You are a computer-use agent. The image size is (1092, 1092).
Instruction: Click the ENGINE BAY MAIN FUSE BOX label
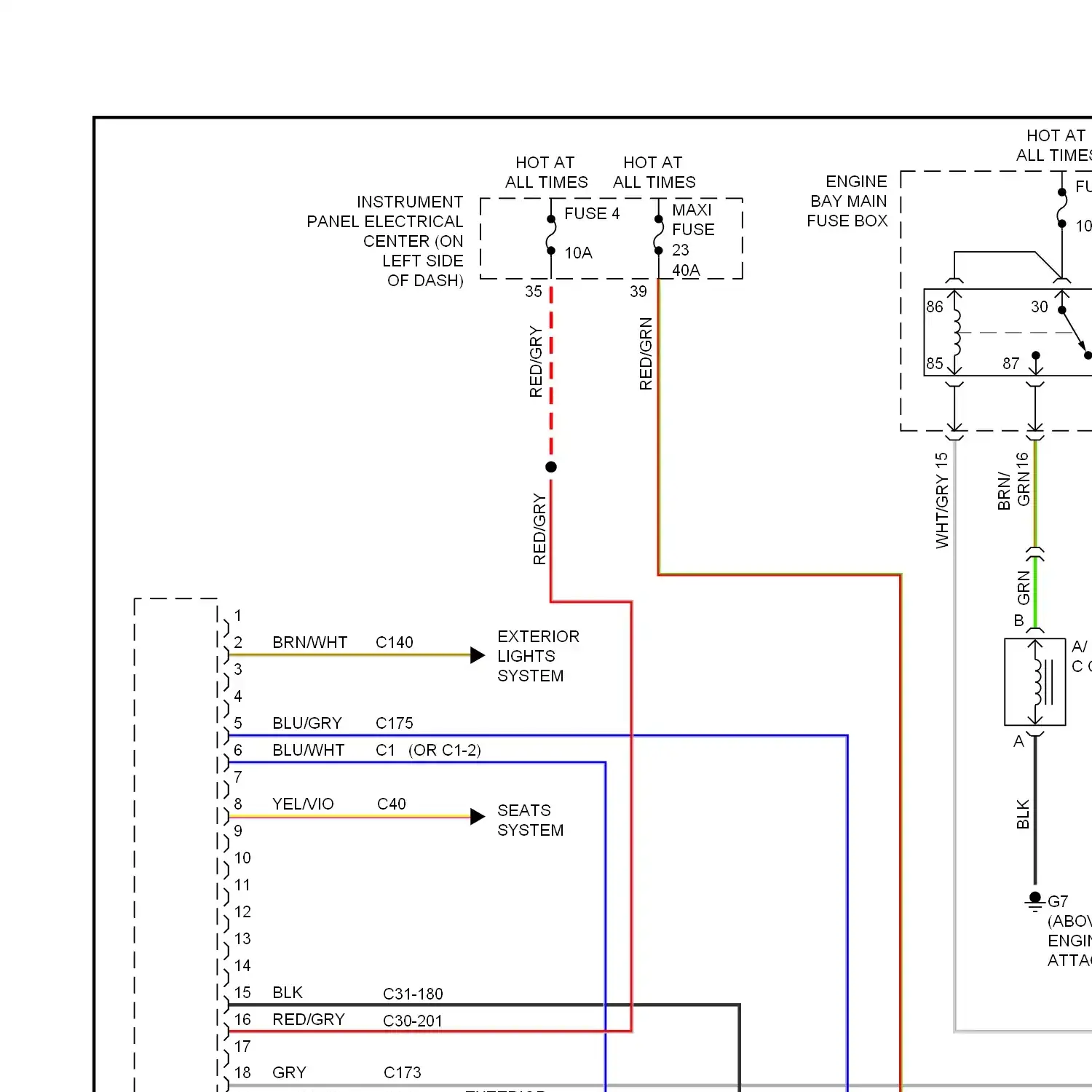pos(847,201)
